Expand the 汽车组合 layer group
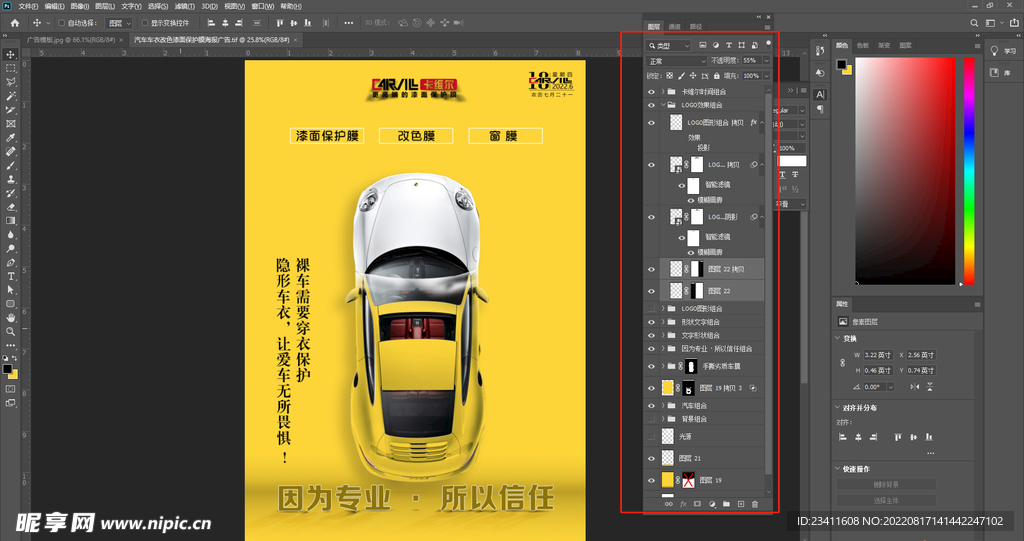 (x=663, y=405)
